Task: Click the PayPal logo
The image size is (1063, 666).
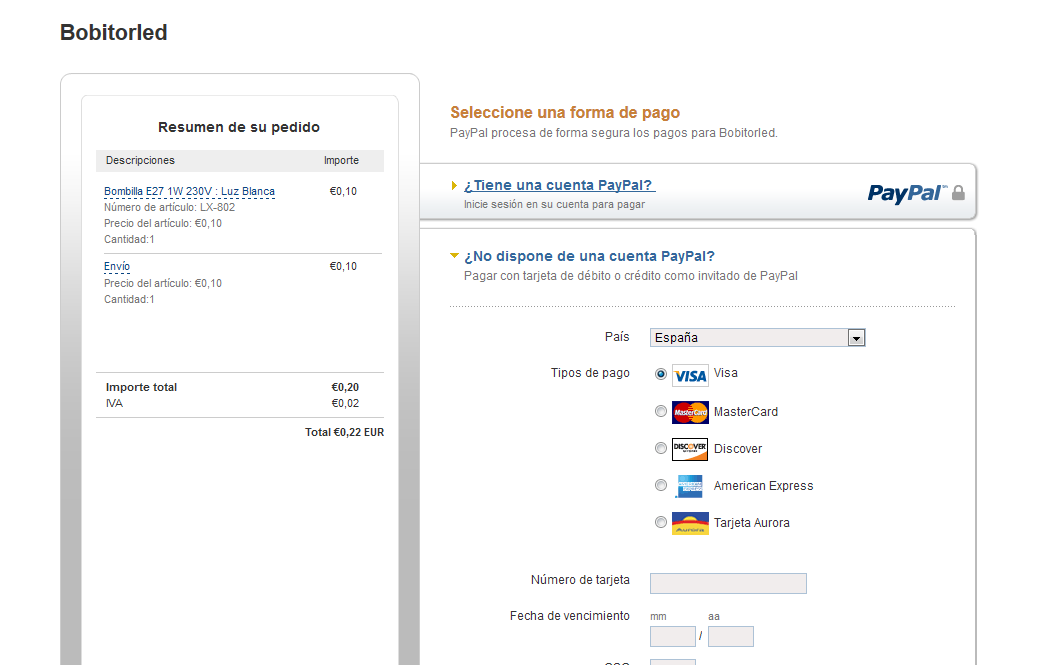Action: coord(906,193)
